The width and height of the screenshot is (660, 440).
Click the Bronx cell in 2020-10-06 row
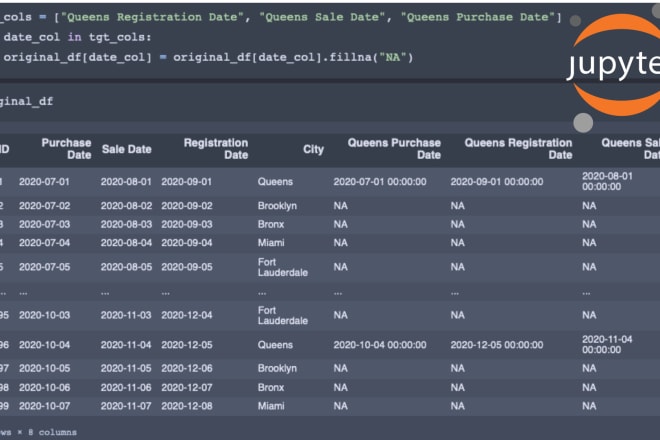pyautogui.click(x=271, y=387)
